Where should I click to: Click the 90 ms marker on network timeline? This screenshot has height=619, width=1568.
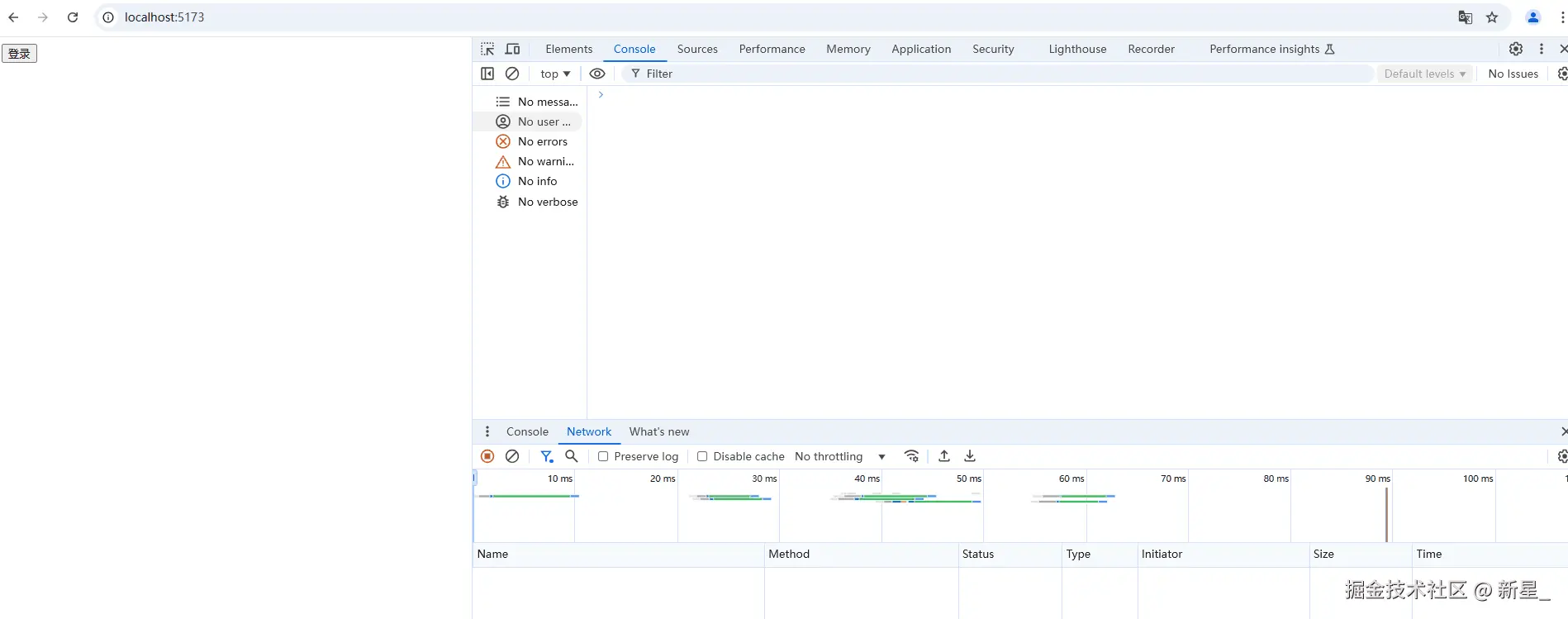coord(1377,479)
